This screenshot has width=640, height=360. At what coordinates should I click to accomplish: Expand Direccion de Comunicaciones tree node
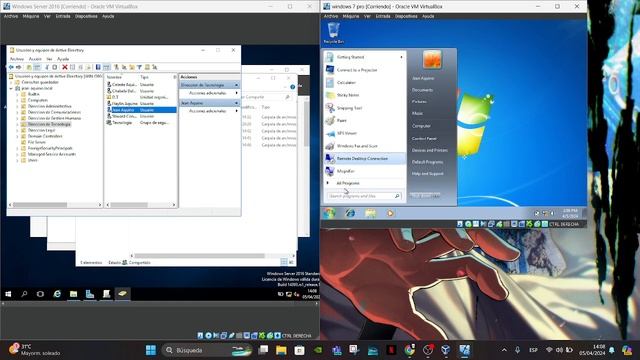tap(17, 112)
